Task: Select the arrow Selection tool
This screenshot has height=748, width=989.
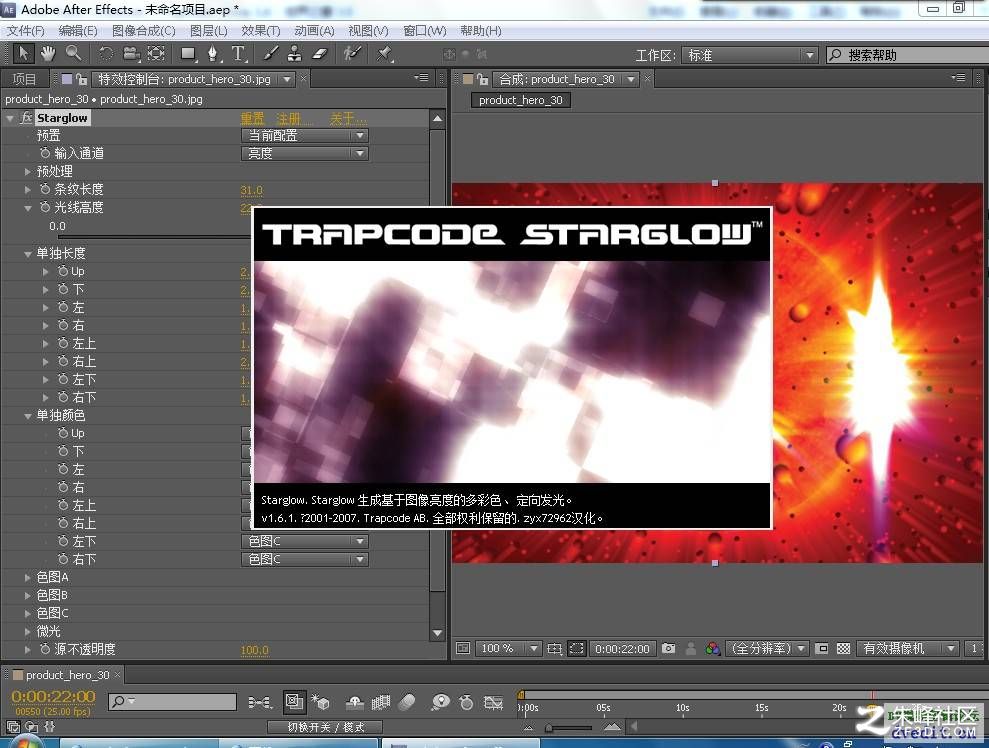Action: click(x=23, y=54)
